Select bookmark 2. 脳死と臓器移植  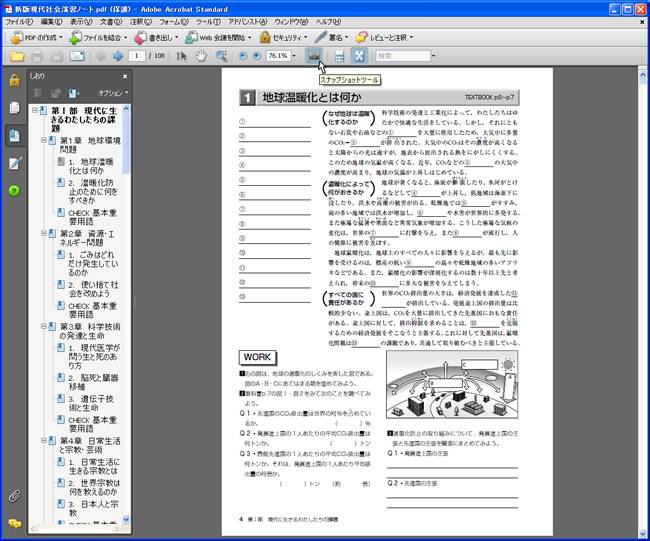(x=93, y=382)
